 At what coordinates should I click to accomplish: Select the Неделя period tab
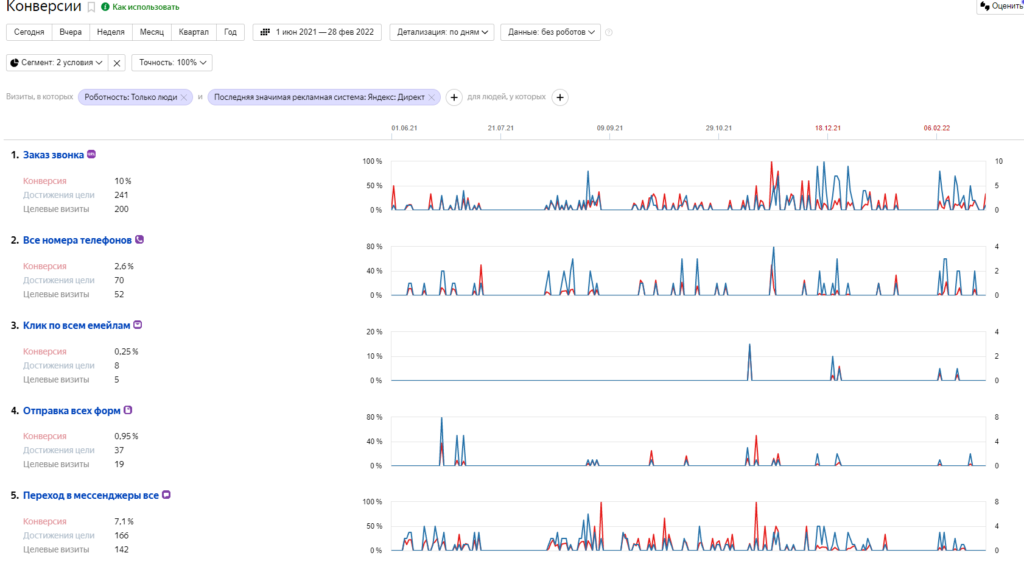(x=110, y=32)
